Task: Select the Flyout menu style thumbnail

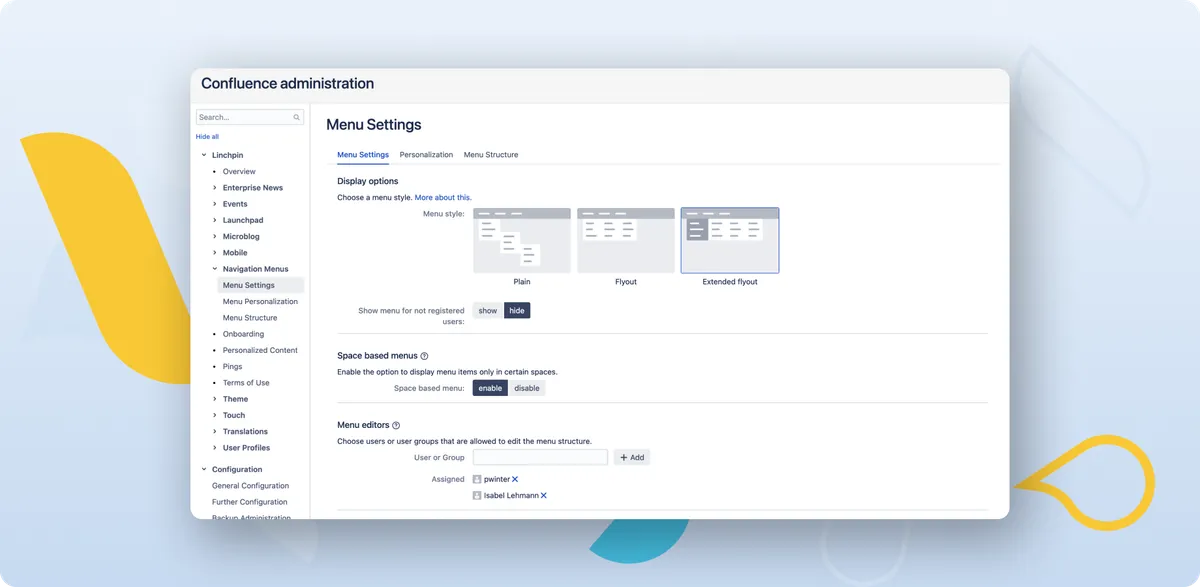Action: (626, 240)
